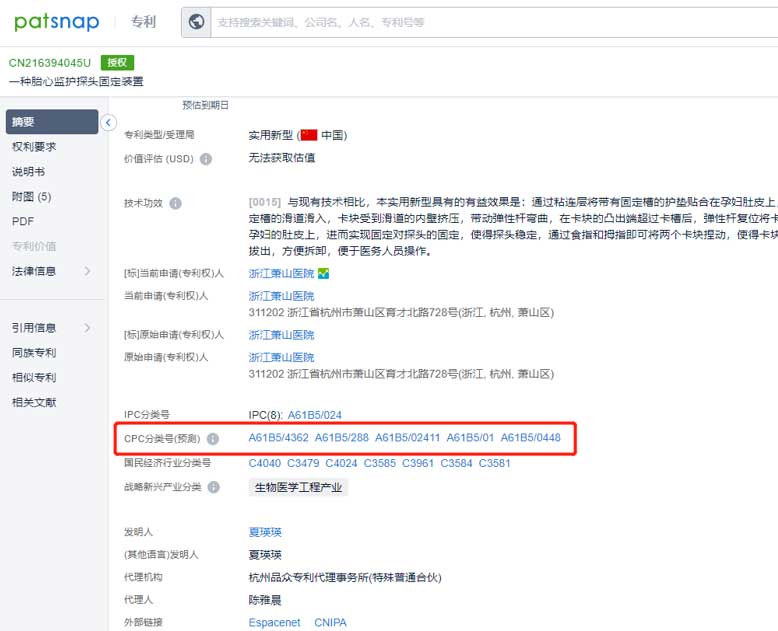Collapse the sidebar with the arrow button
The width and height of the screenshot is (778, 631).
click(x=108, y=123)
